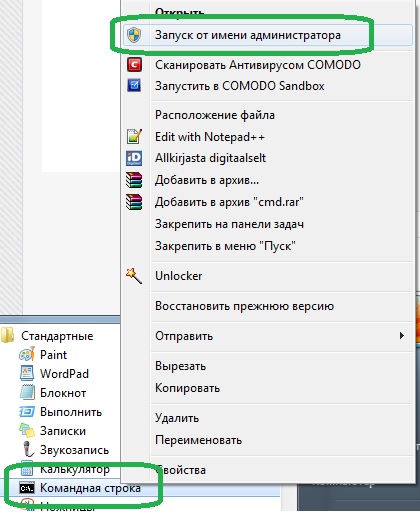The image size is (420, 515).
Task: Click the COMODO Sandbox blue icon
Action: pyautogui.click(x=134, y=85)
